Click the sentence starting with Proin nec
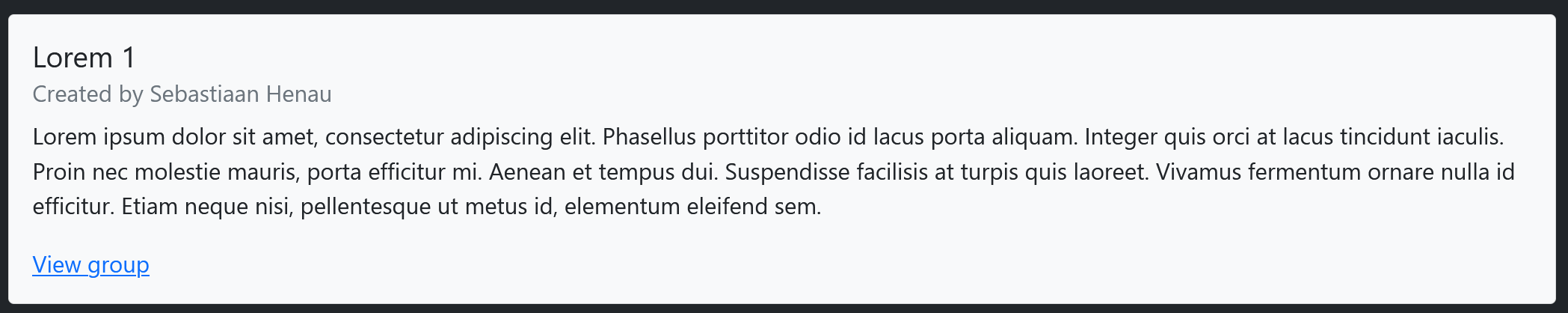Viewport: 1568px width, 313px height. pos(254,172)
